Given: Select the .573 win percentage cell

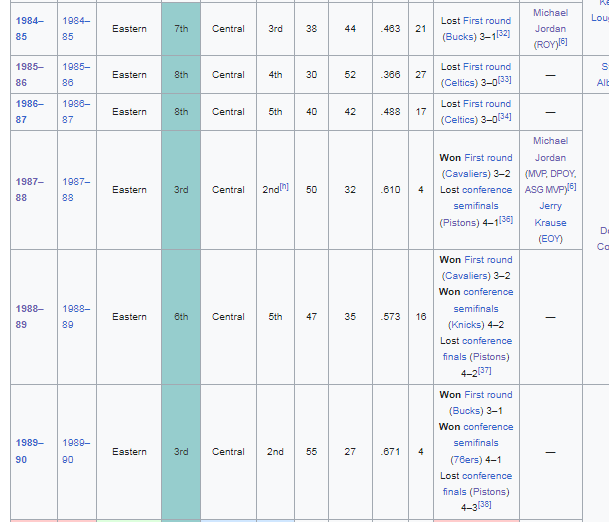Looking at the screenshot, I should click(390, 317).
